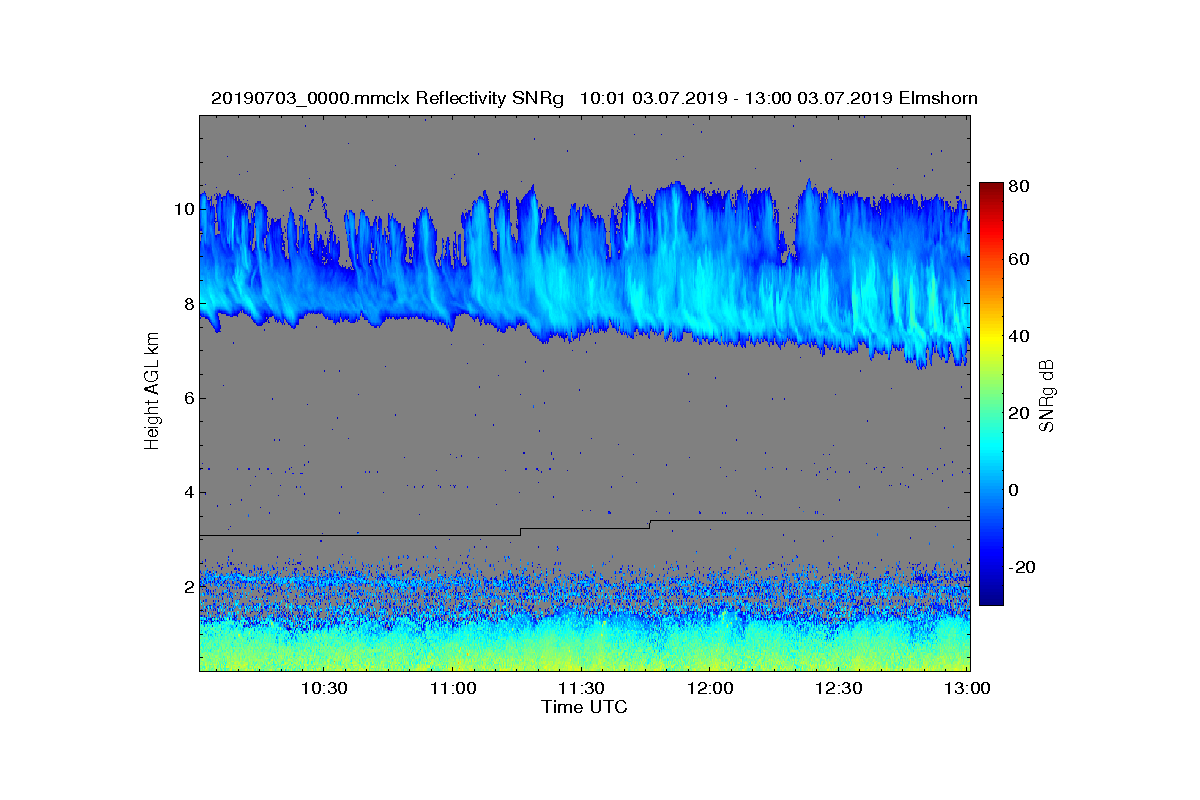Click the '10:30' time tick label
This screenshot has height=800, width=1200.
pos(323,689)
